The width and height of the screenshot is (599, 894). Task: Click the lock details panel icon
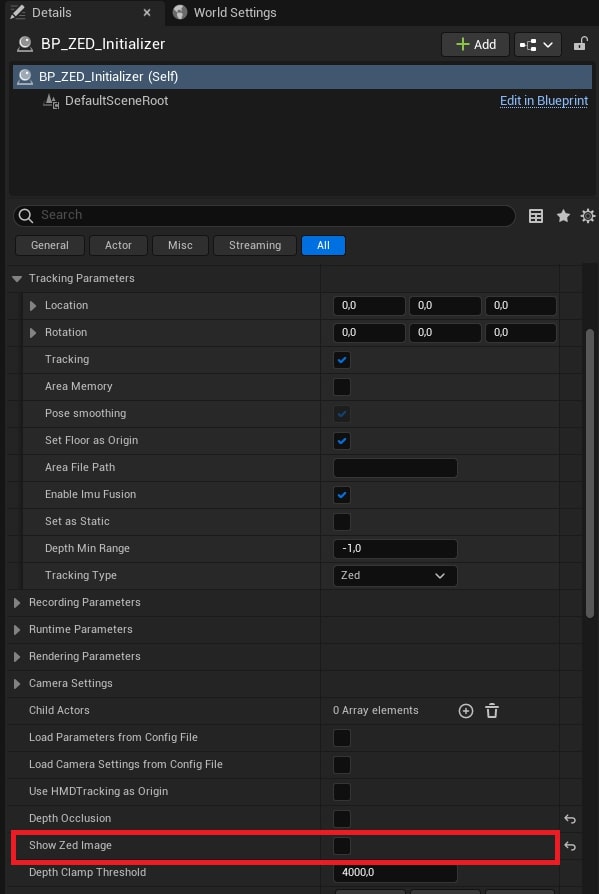pyautogui.click(x=580, y=44)
